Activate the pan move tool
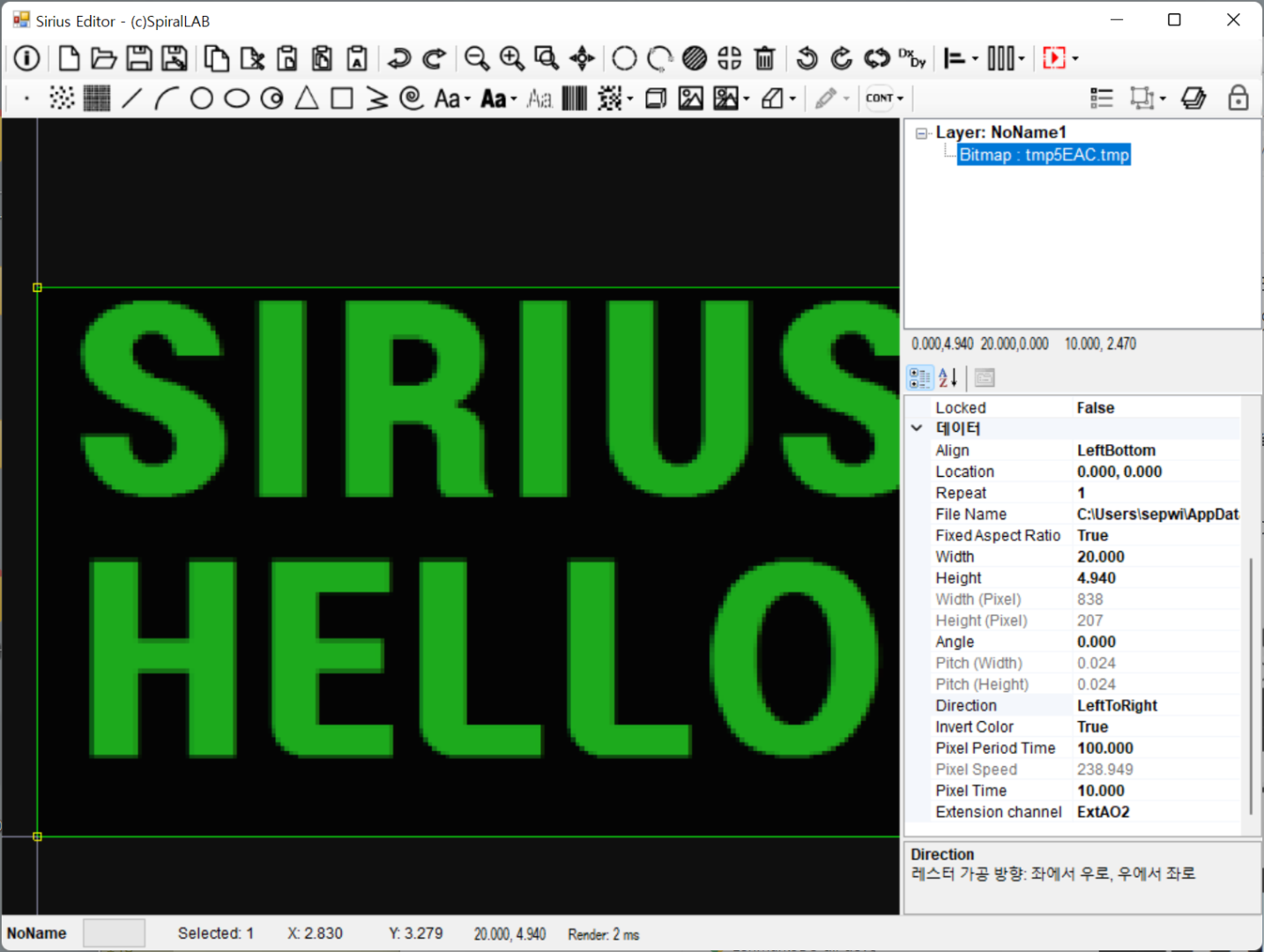The image size is (1264, 952). click(582, 58)
